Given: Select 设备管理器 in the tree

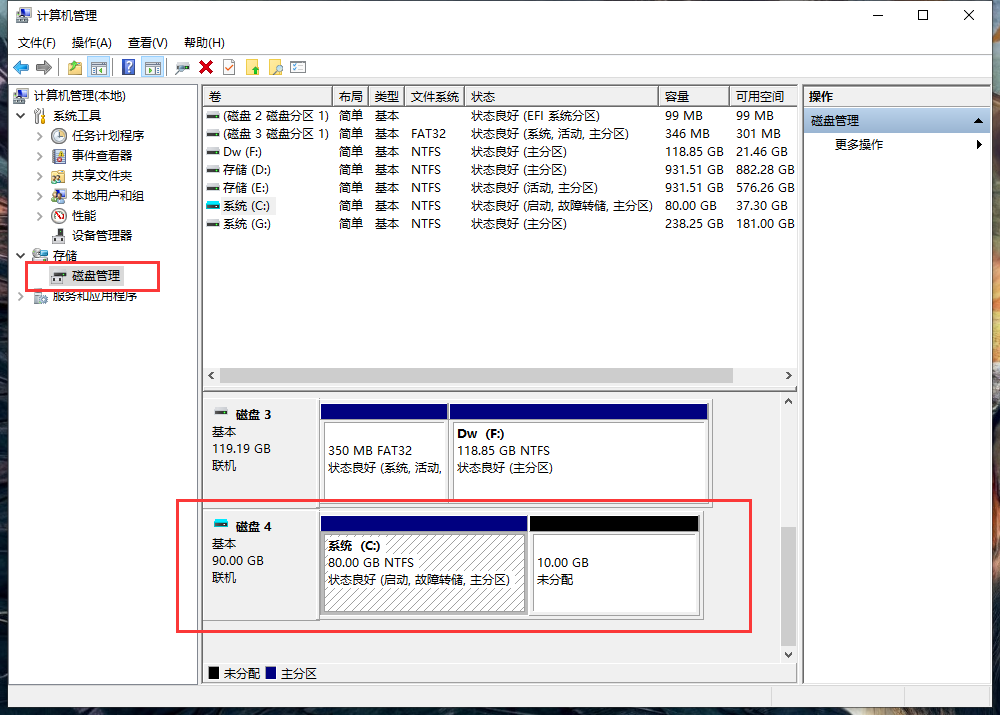Looking at the screenshot, I should (101, 236).
